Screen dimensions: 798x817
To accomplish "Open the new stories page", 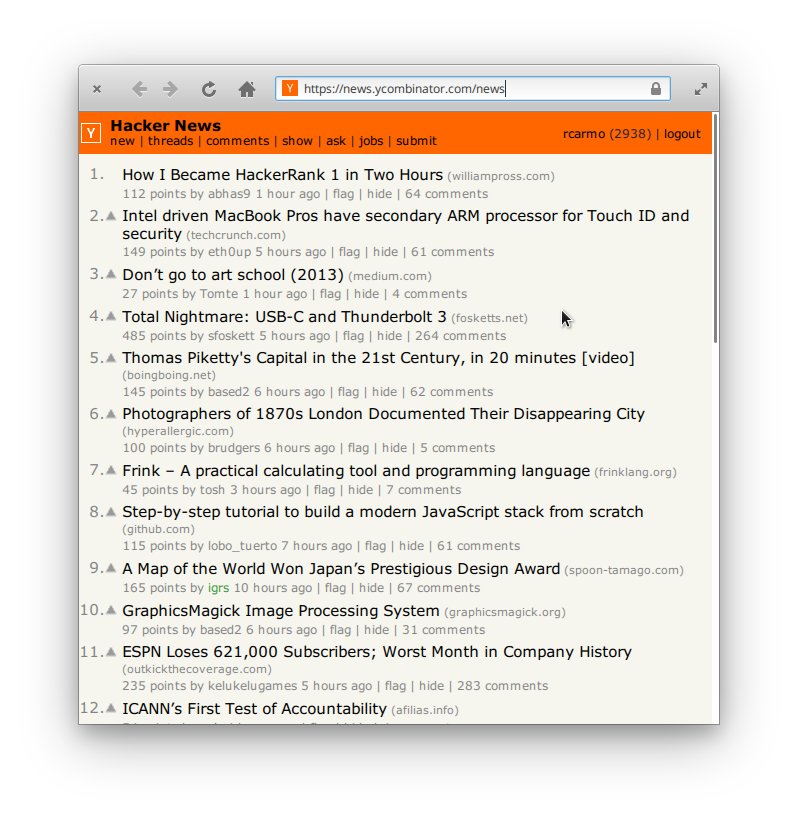I will pyautogui.click(x=122, y=141).
